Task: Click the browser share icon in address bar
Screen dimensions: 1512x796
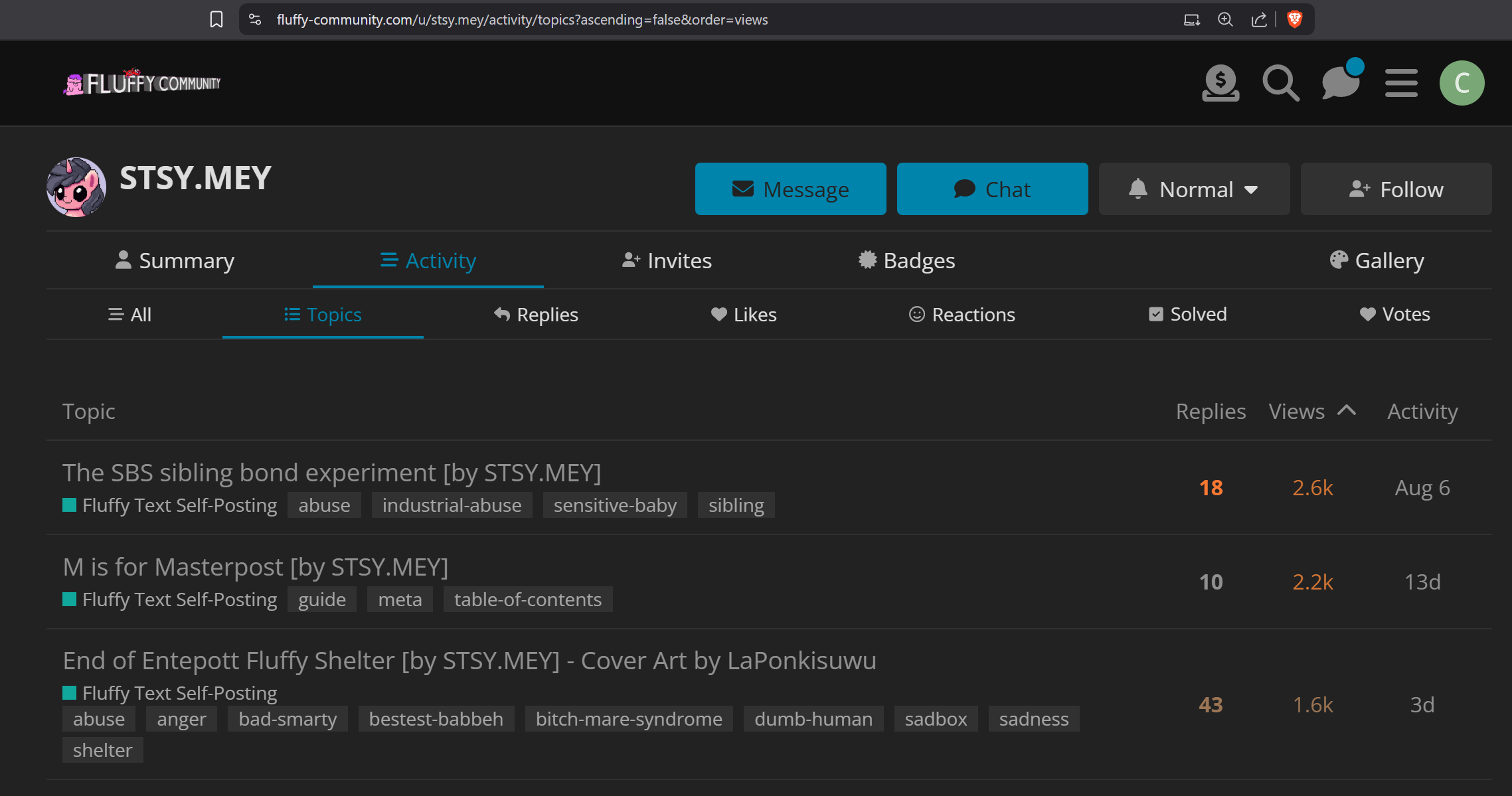Action: pos(1259,19)
